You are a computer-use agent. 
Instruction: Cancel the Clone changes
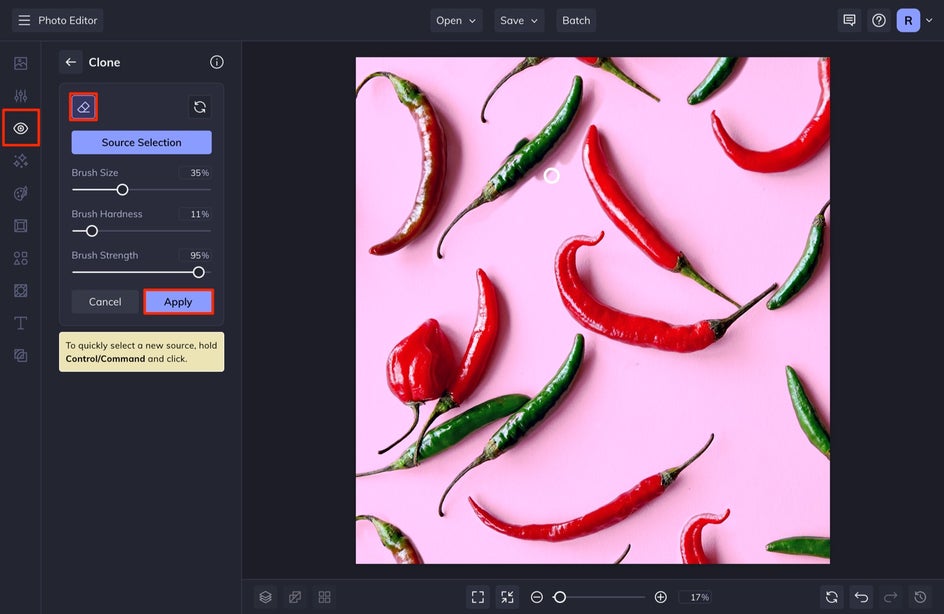pos(105,302)
